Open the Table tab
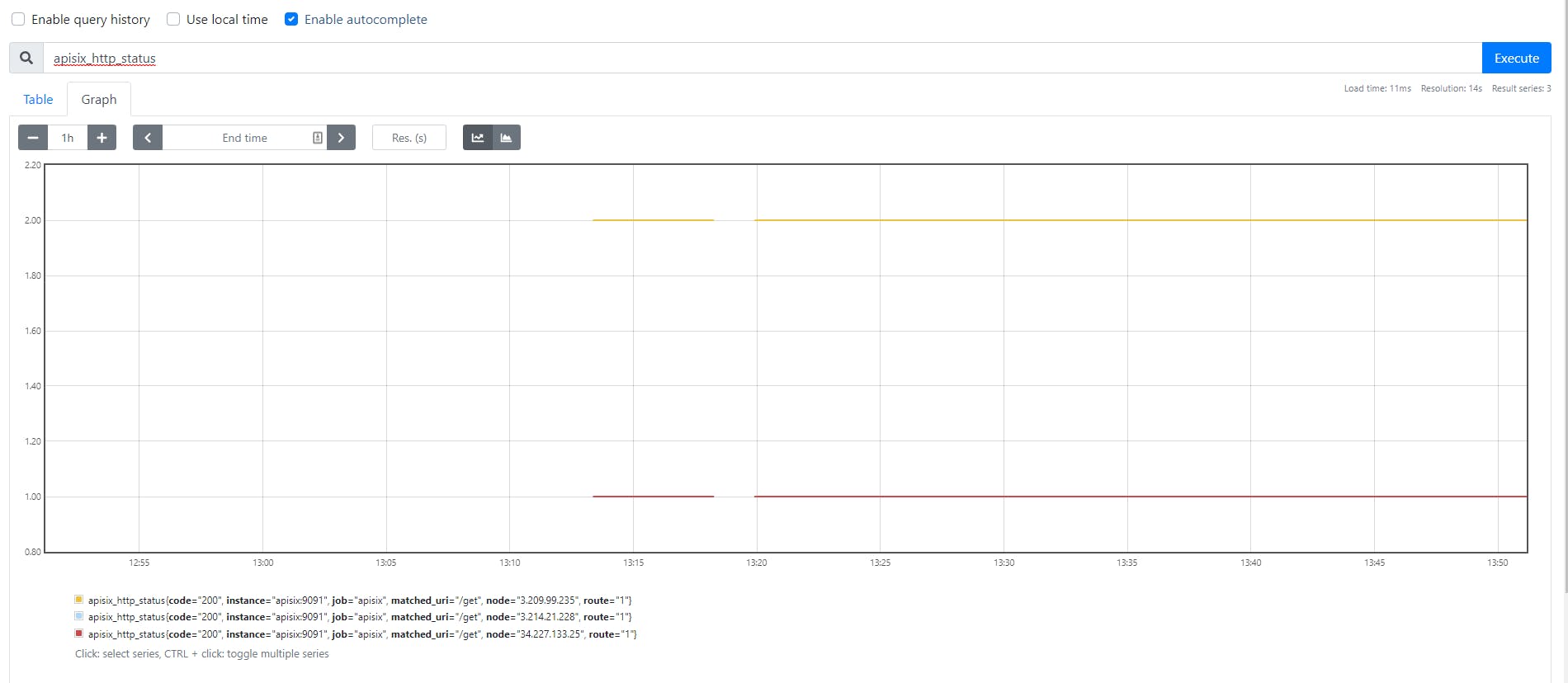 point(38,99)
